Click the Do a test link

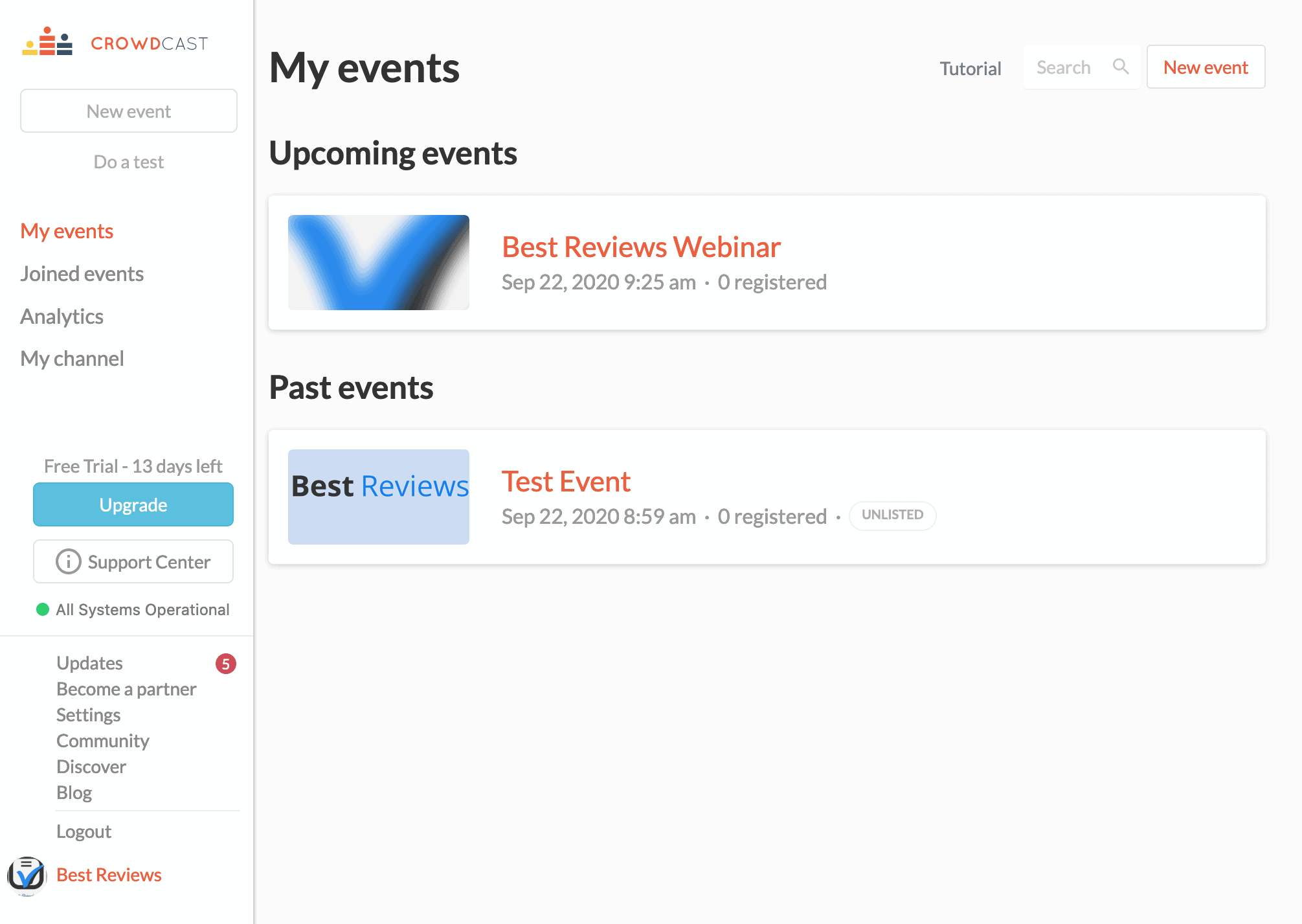[128, 161]
